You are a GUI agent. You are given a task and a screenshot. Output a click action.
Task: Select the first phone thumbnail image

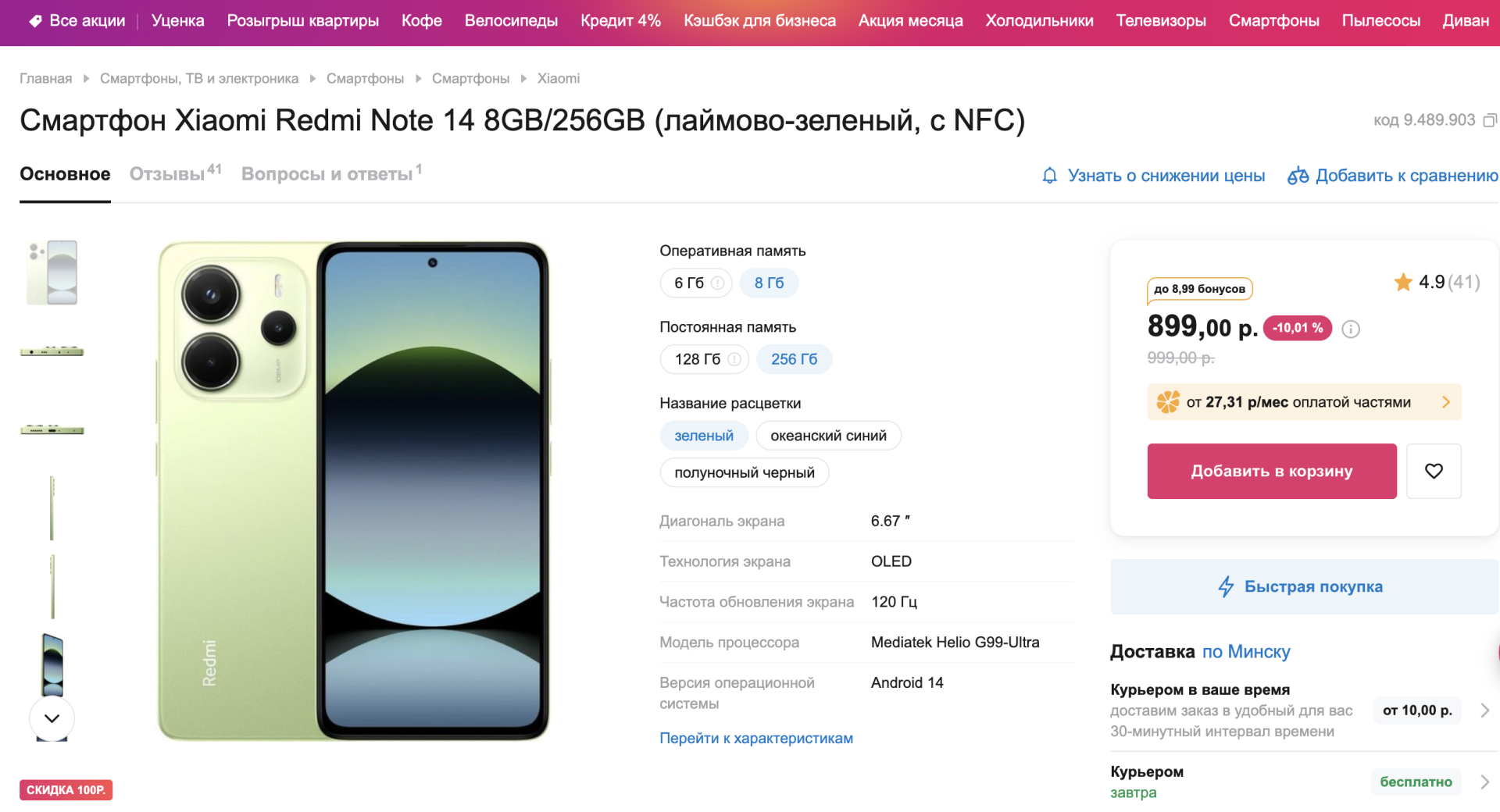[52, 272]
